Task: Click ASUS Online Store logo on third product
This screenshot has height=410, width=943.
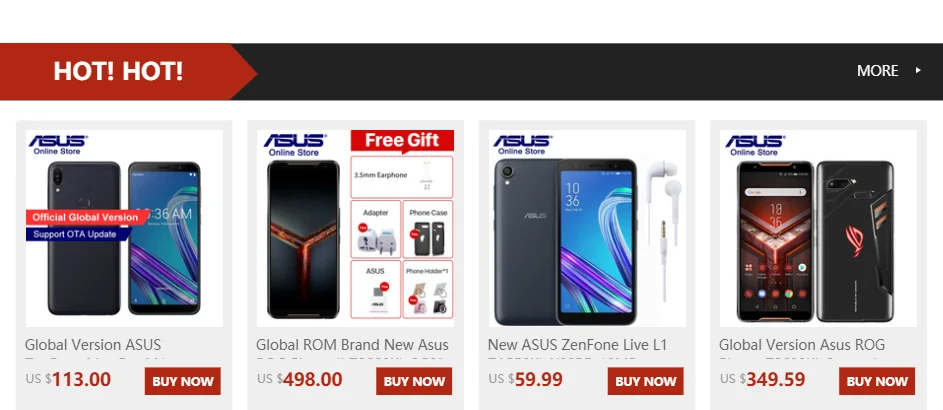Action: tap(521, 144)
